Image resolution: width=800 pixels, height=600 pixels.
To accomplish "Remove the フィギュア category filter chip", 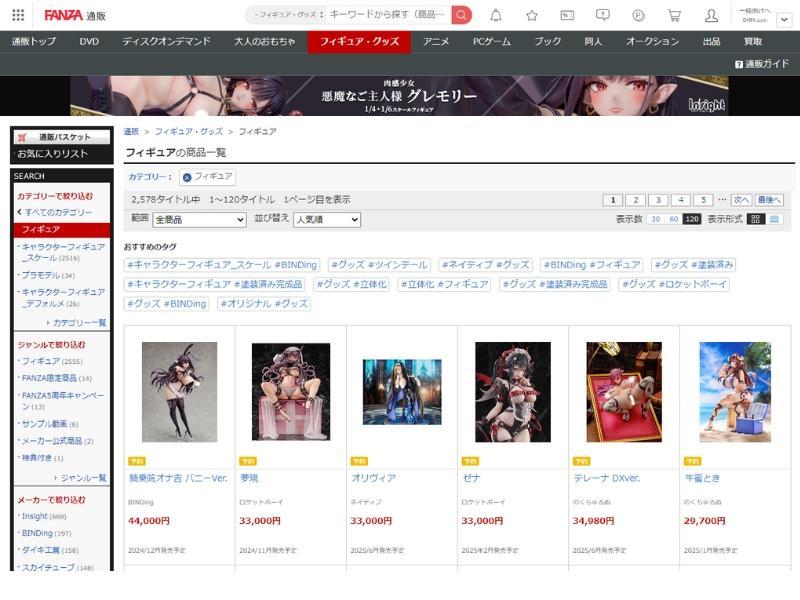I will (187, 178).
